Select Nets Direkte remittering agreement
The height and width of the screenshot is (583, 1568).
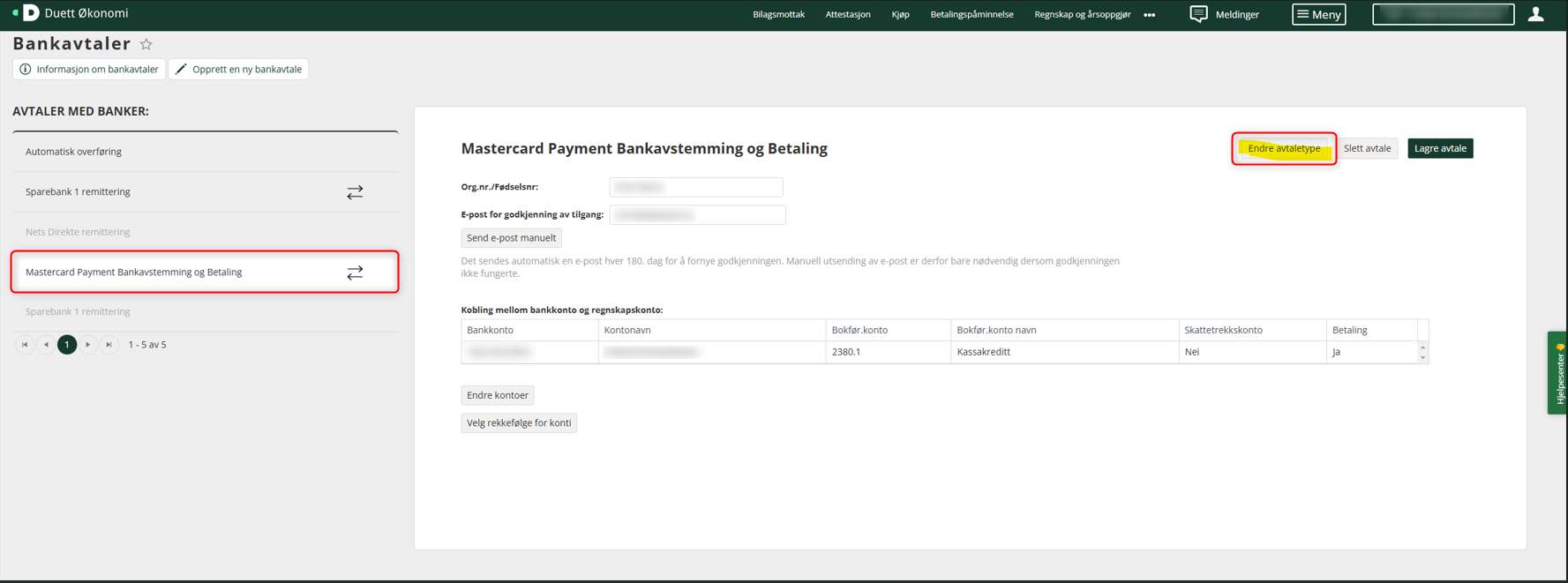(205, 232)
